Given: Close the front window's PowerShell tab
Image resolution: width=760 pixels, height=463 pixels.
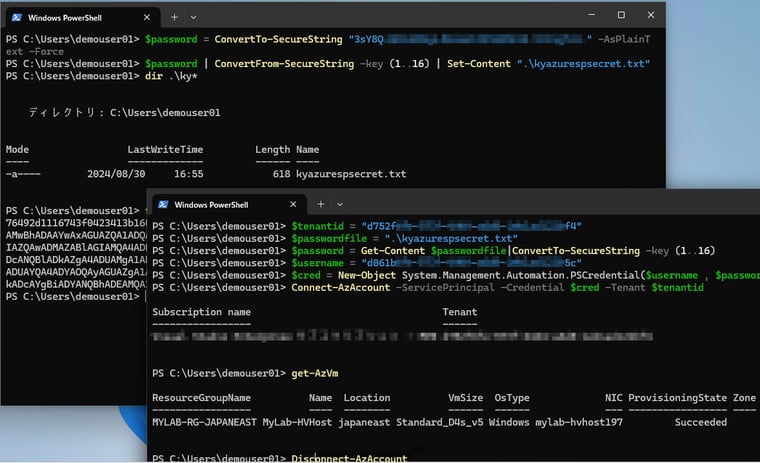Looking at the screenshot, I should click(x=293, y=205).
